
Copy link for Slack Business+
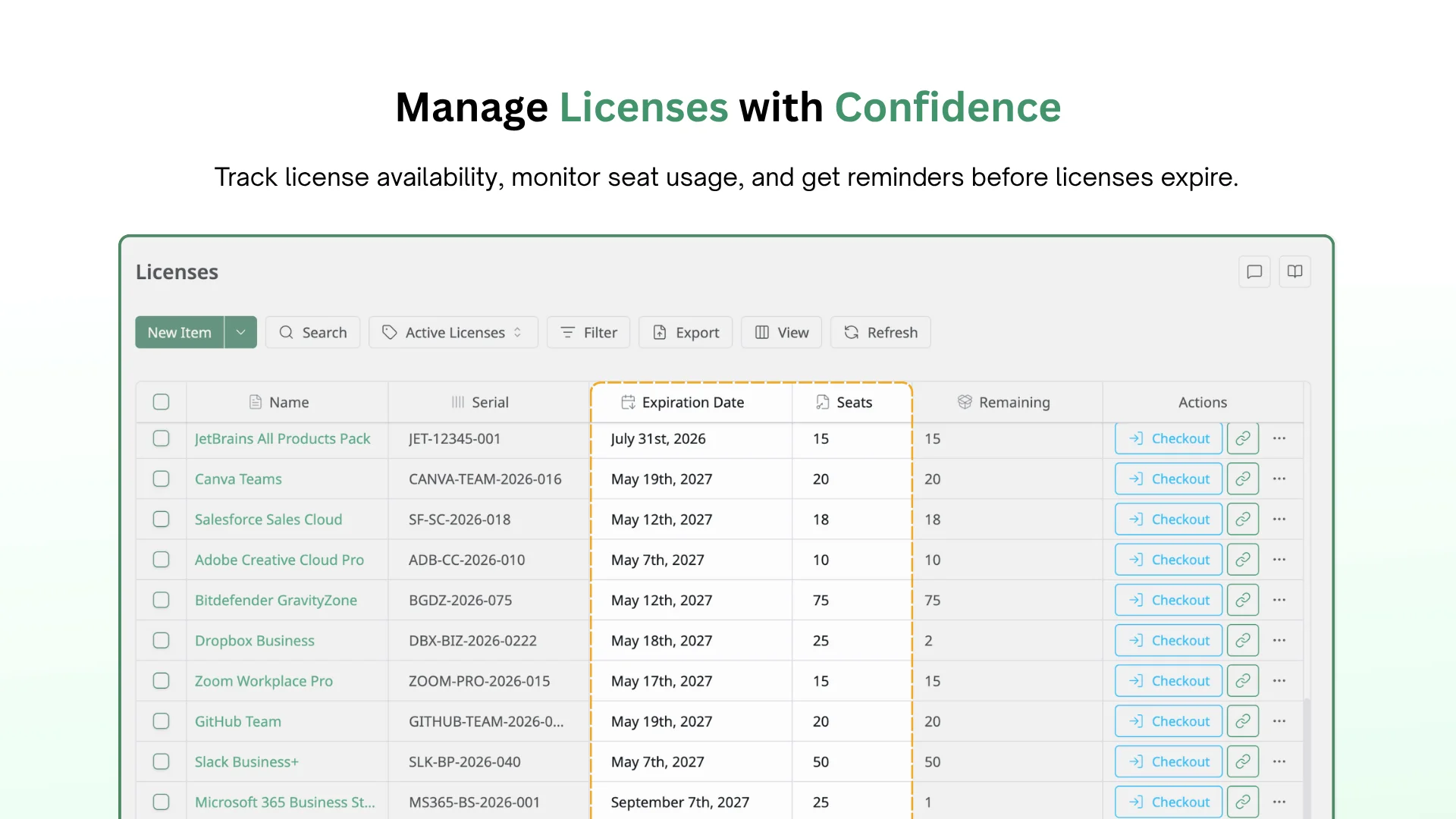point(1243,761)
